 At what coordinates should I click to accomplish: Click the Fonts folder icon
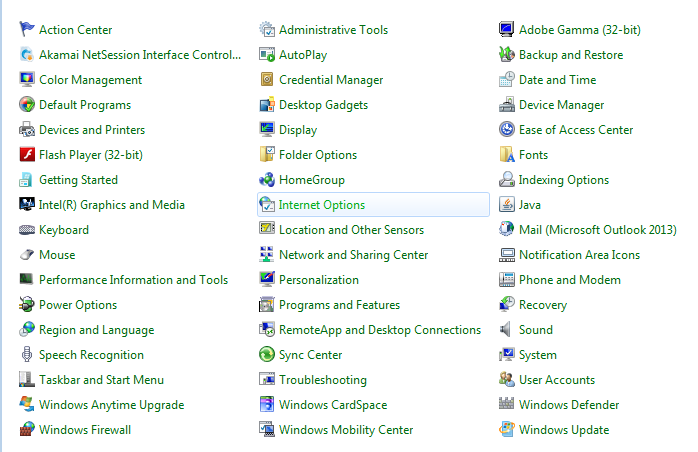tap(507, 155)
